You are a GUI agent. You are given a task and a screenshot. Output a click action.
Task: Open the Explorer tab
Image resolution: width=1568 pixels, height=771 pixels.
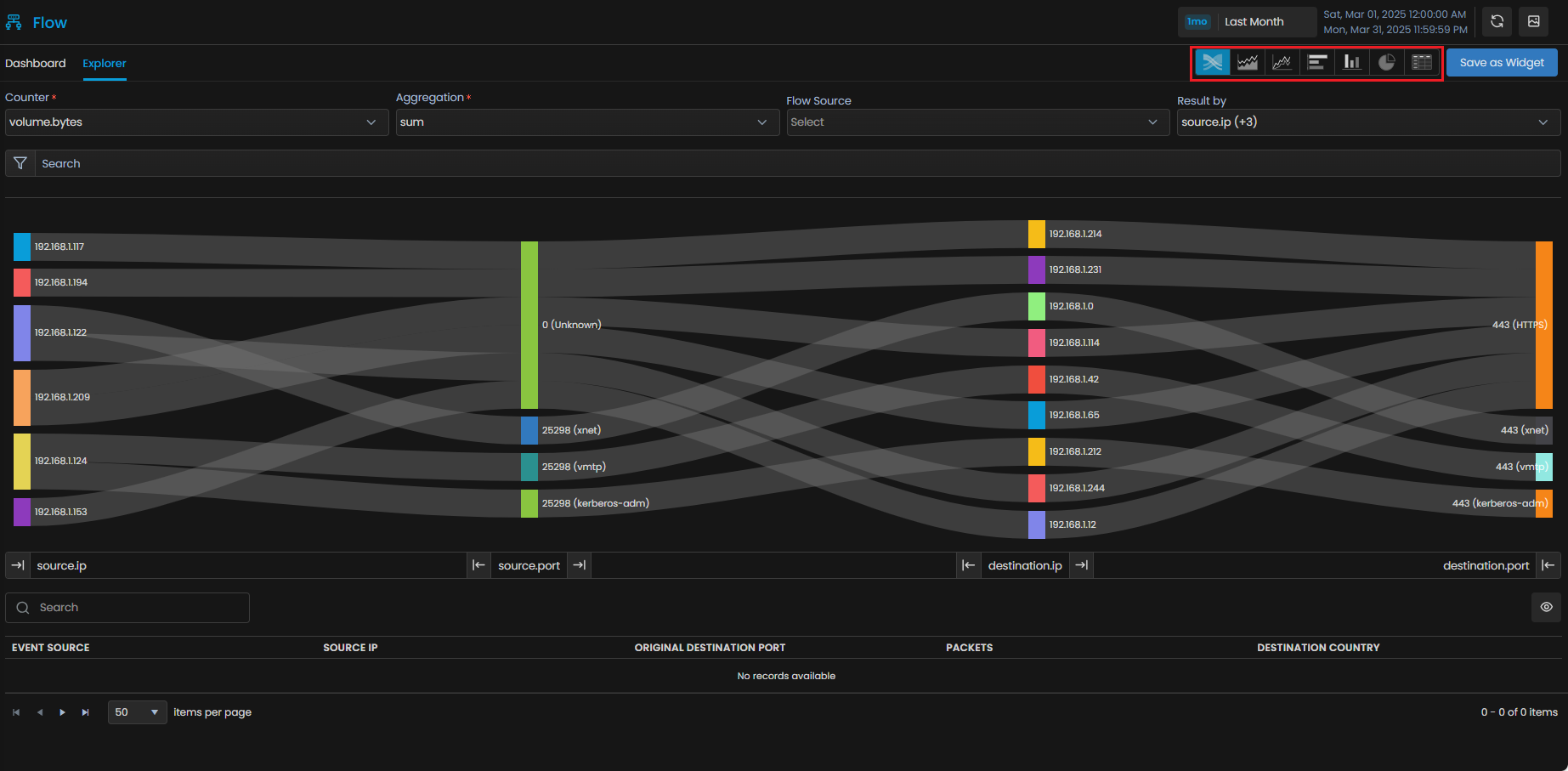pos(105,63)
